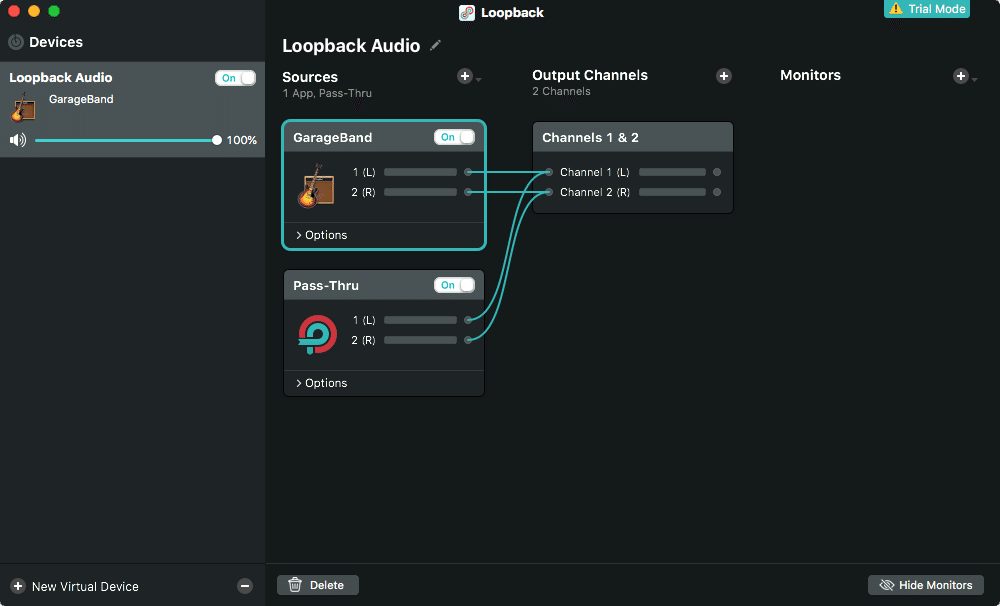Add a new source with the plus icon
Viewport: 1000px width, 606px height.
click(465, 77)
